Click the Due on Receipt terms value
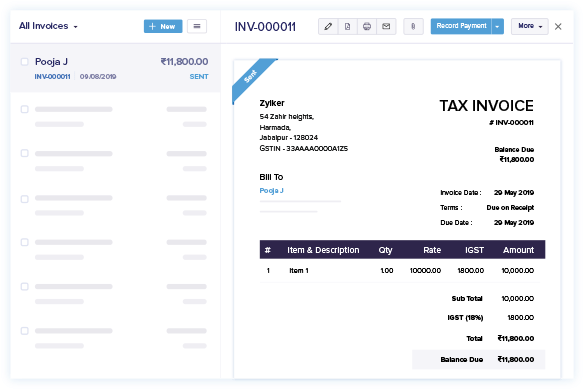Image resolution: width=583 pixels, height=389 pixels. [510, 208]
